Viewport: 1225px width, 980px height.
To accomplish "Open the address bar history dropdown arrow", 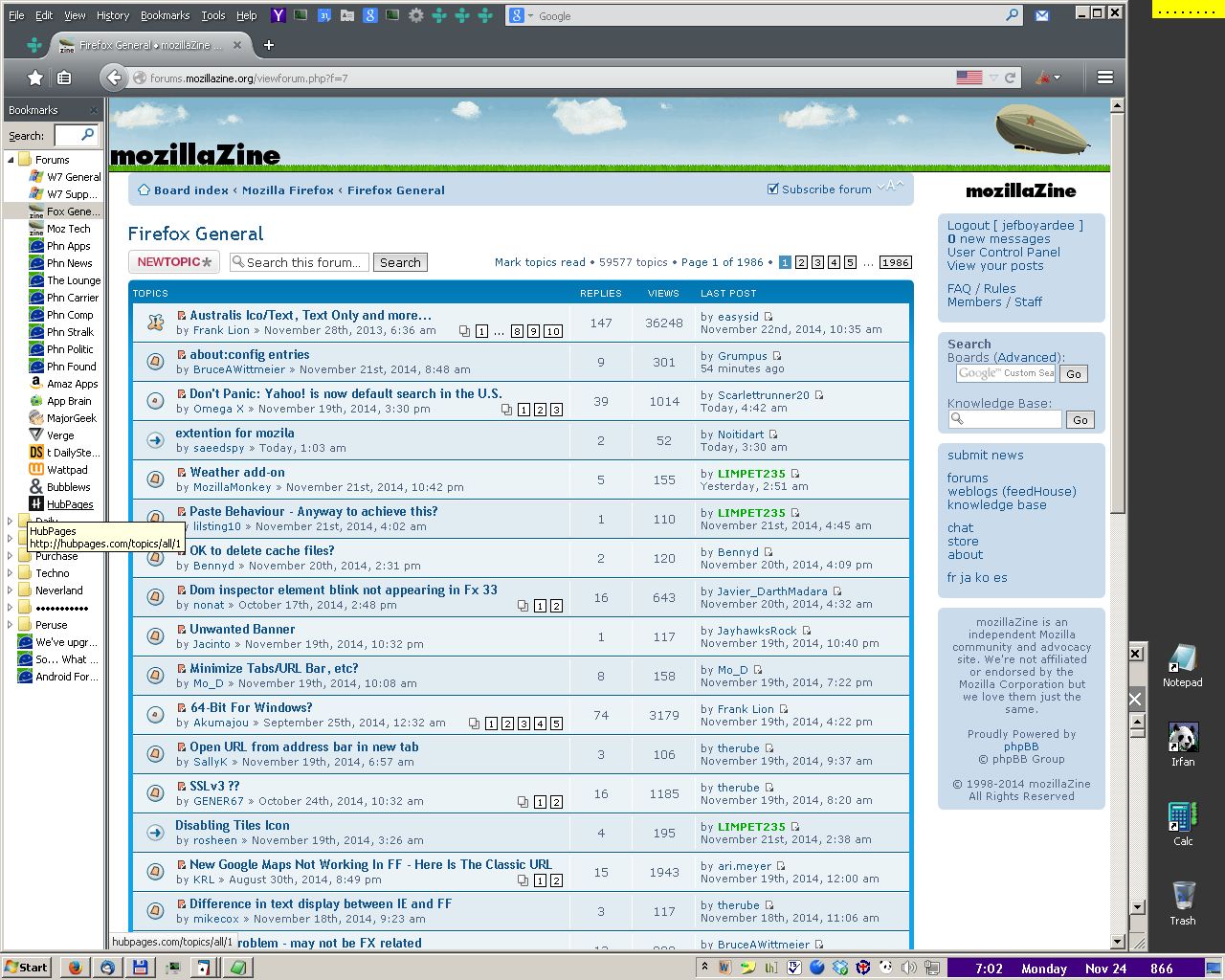I will (x=993, y=78).
